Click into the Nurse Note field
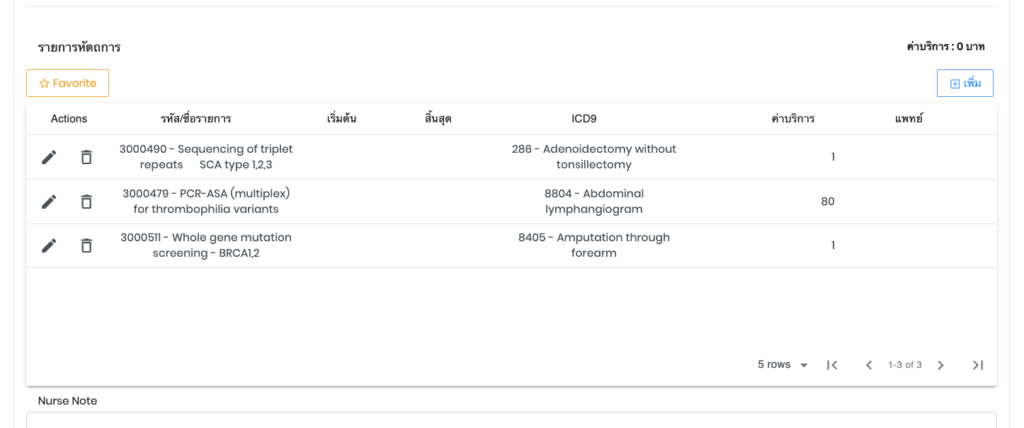The width and height of the screenshot is (1024, 428). [x=511, y=420]
